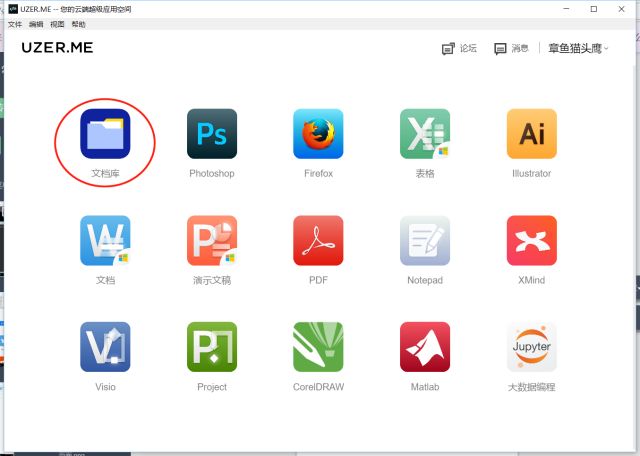Click the 论坛 link text
640x456 pixels.
468,48
